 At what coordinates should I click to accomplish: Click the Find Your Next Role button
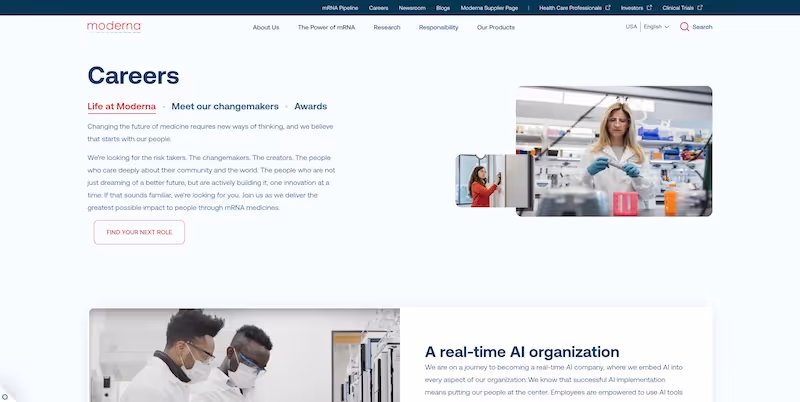(139, 232)
